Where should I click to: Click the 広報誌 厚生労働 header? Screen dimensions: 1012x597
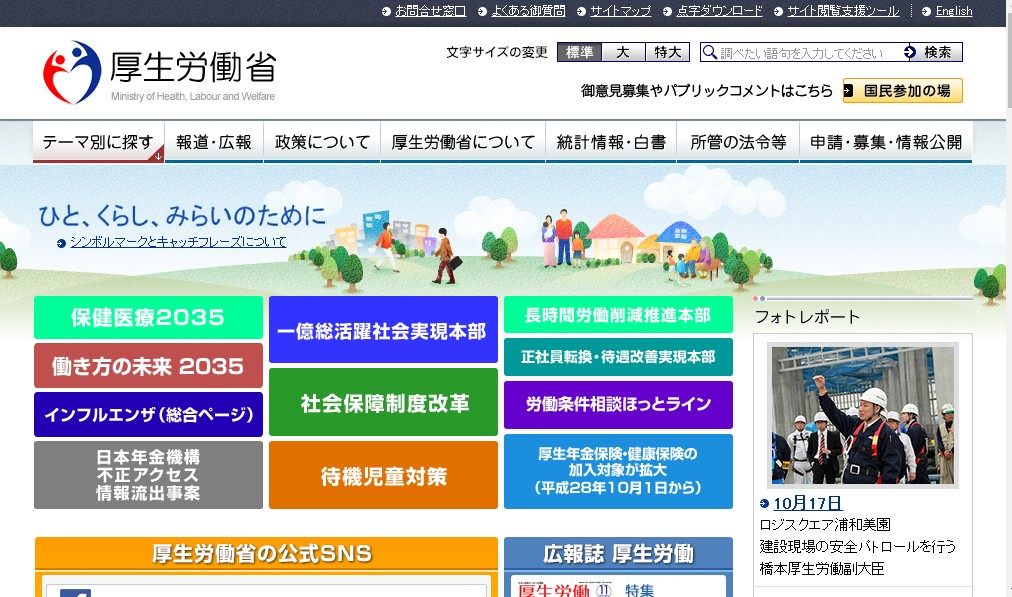pyautogui.click(x=618, y=553)
